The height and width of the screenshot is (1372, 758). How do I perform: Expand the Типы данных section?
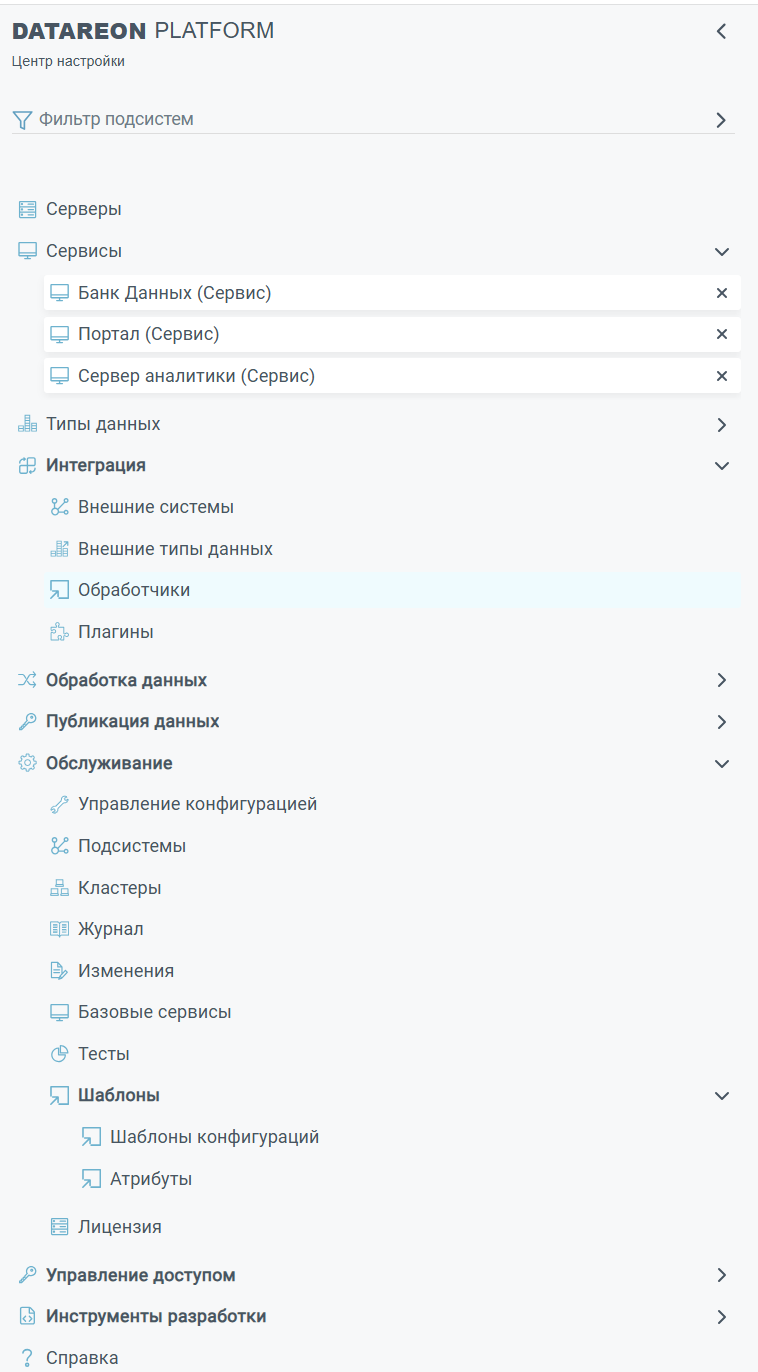721,423
